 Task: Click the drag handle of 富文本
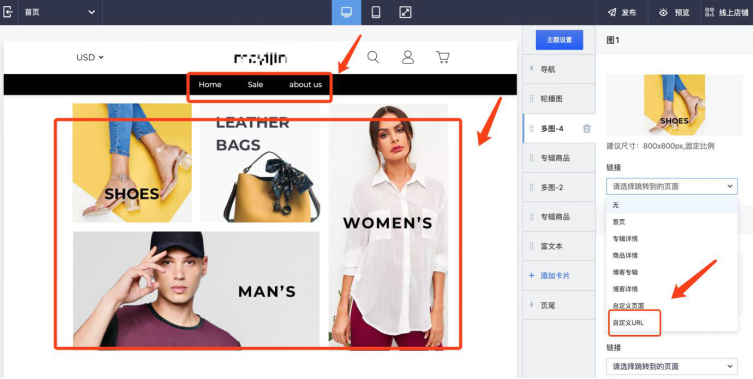[x=531, y=246]
